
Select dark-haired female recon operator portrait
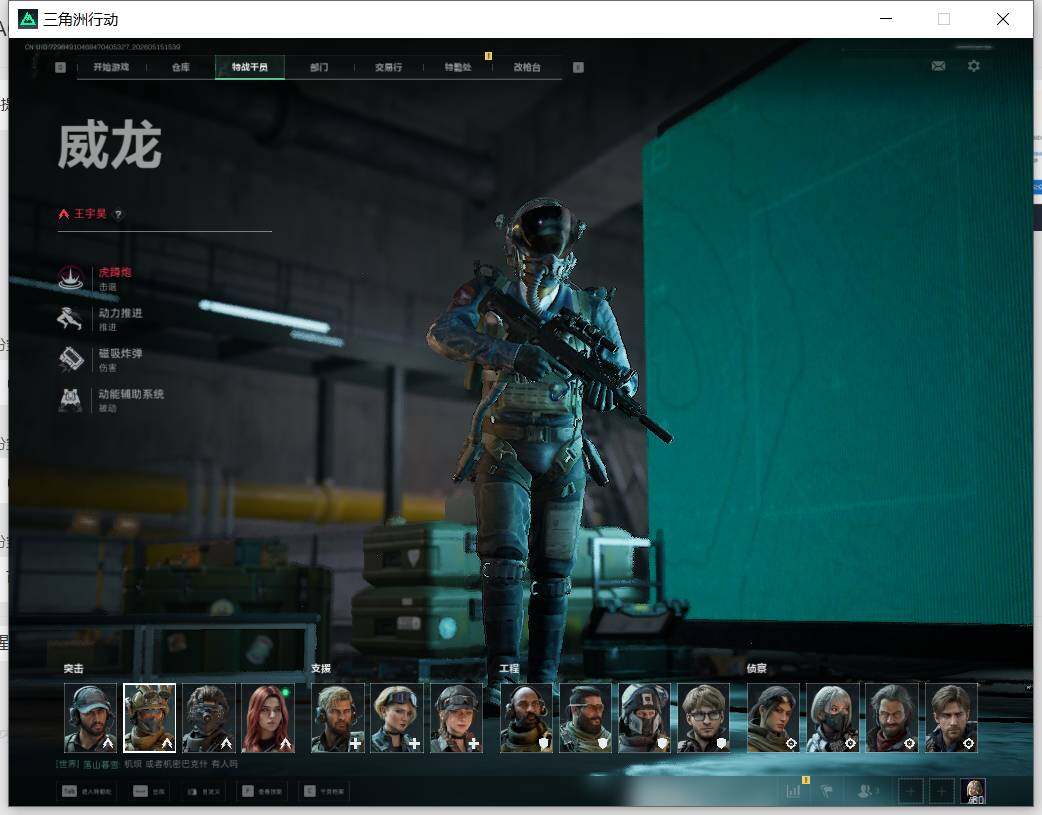[774, 718]
